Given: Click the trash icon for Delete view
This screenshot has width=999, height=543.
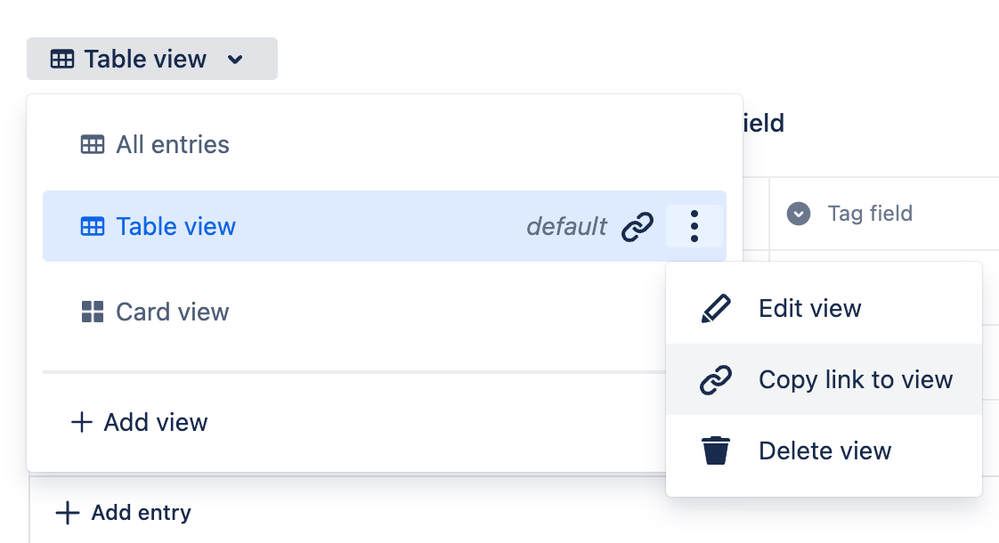Looking at the screenshot, I should point(715,451).
